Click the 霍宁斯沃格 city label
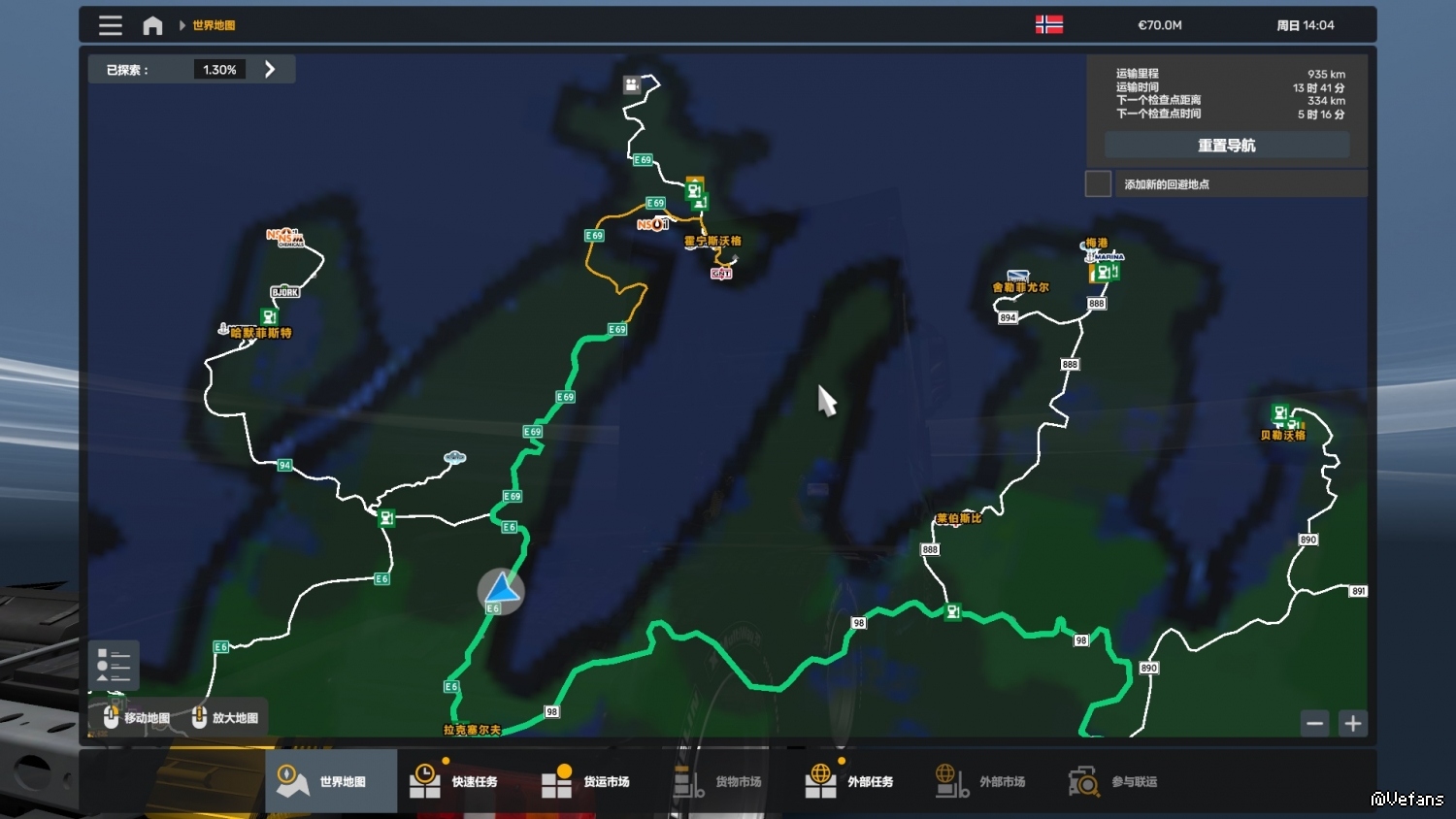1456x819 pixels. point(712,241)
